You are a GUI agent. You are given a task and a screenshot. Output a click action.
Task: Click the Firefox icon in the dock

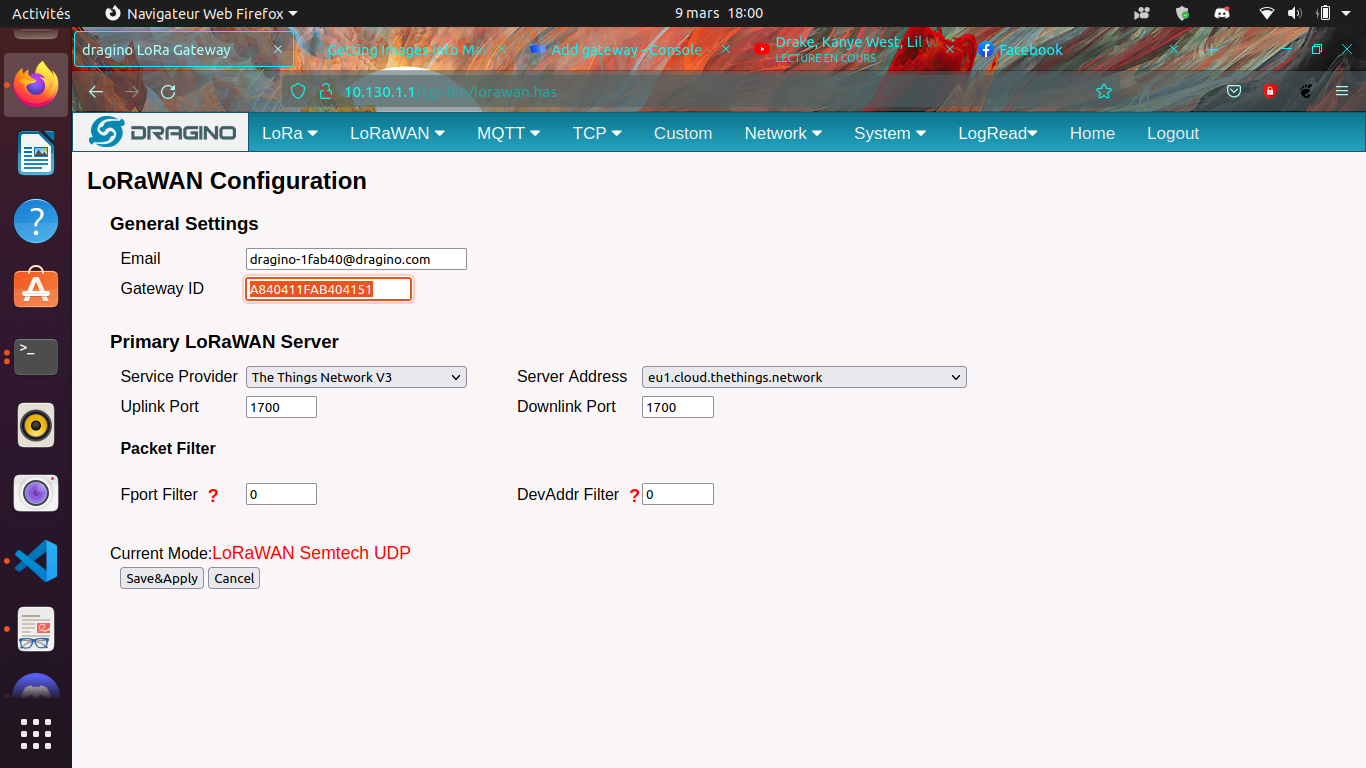(x=36, y=85)
